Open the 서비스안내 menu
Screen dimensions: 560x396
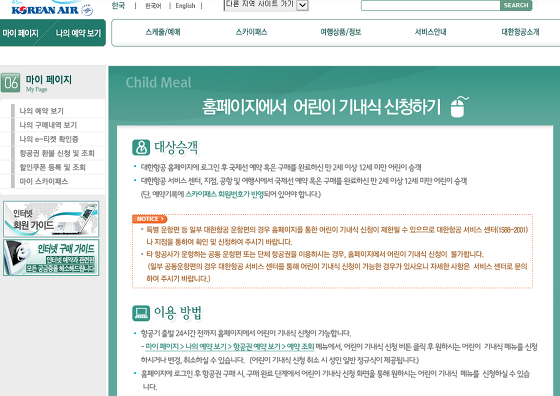point(430,32)
